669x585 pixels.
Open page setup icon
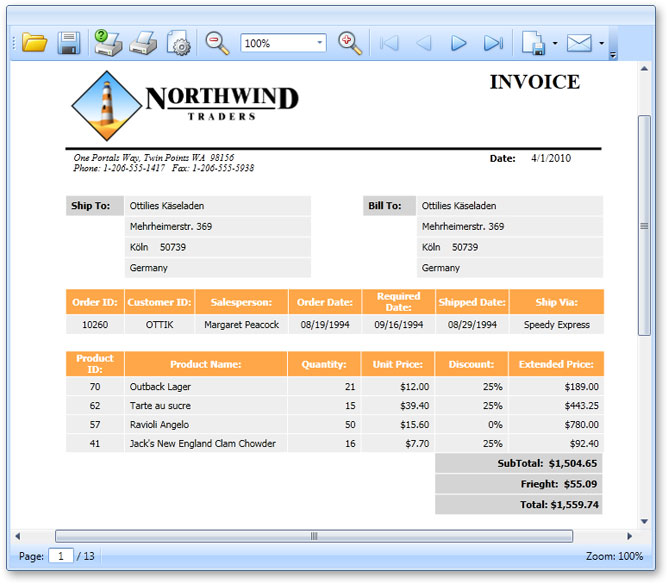tap(178, 43)
